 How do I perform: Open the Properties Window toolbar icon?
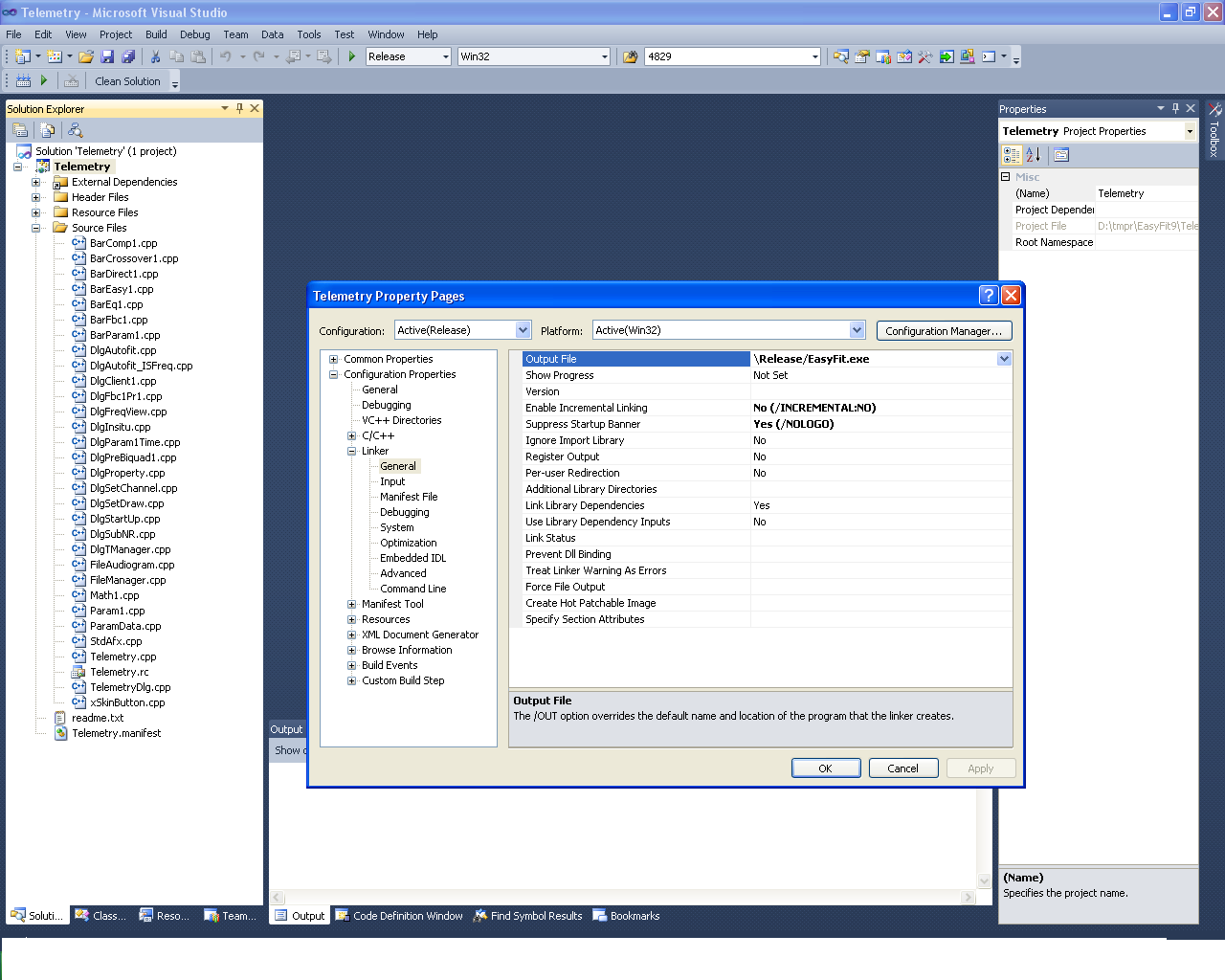tap(861, 56)
